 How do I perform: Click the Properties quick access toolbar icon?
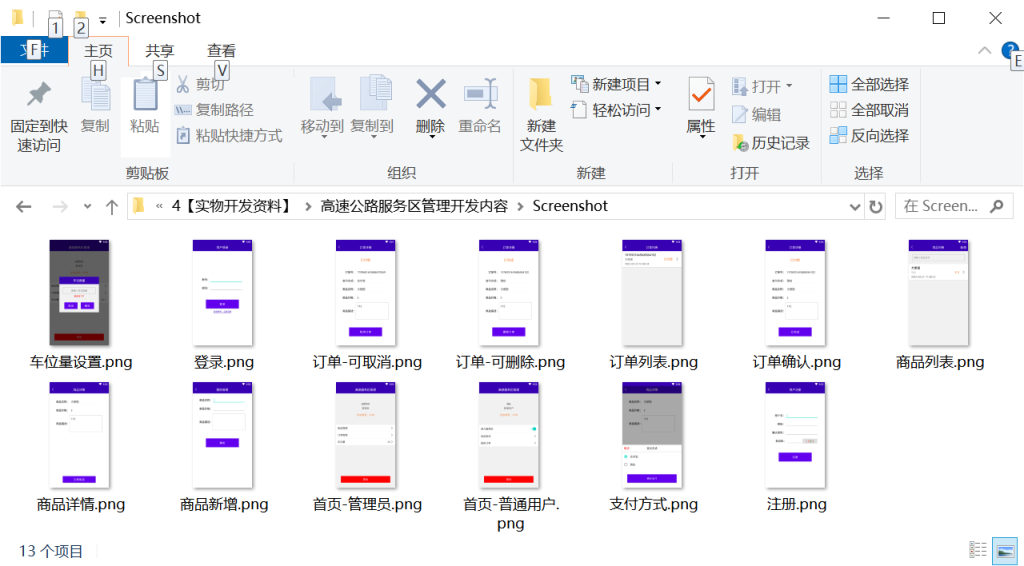[56, 17]
